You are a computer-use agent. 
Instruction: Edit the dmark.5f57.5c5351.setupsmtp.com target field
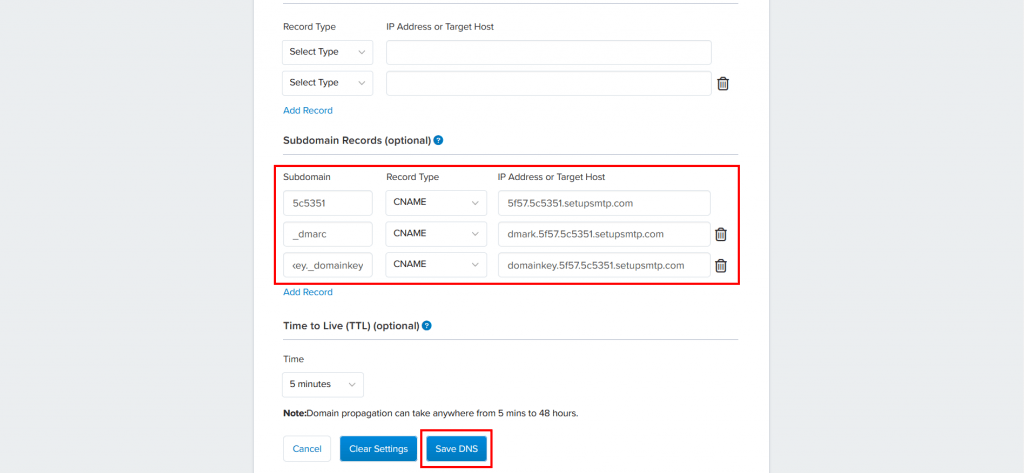coord(604,234)
